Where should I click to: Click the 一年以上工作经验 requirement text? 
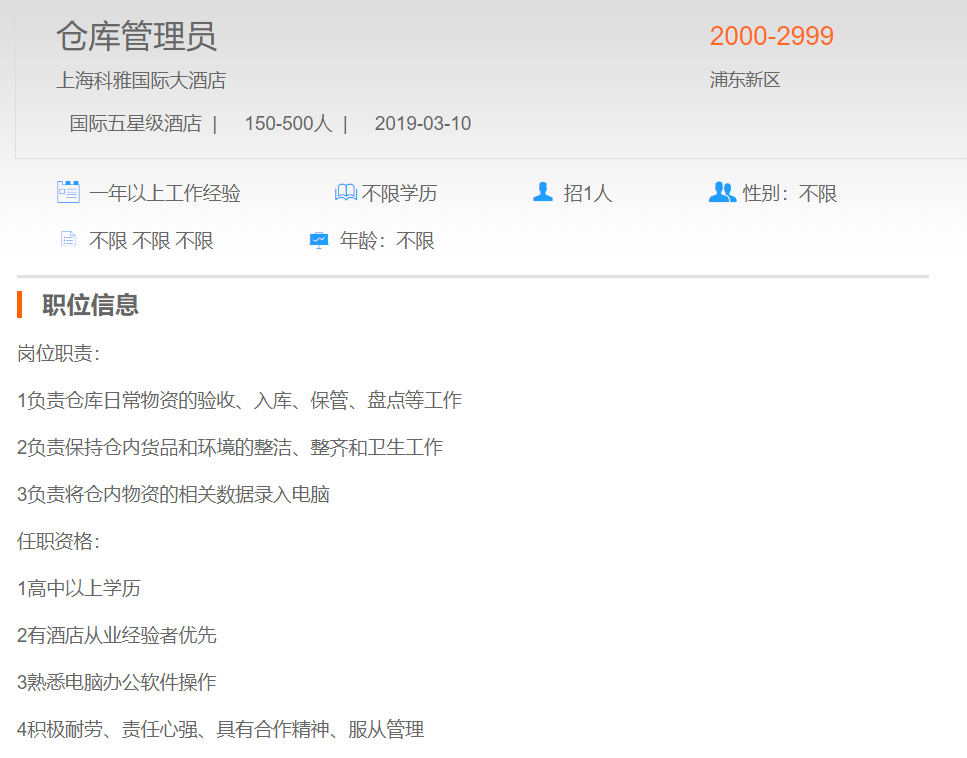pos(165,194)
